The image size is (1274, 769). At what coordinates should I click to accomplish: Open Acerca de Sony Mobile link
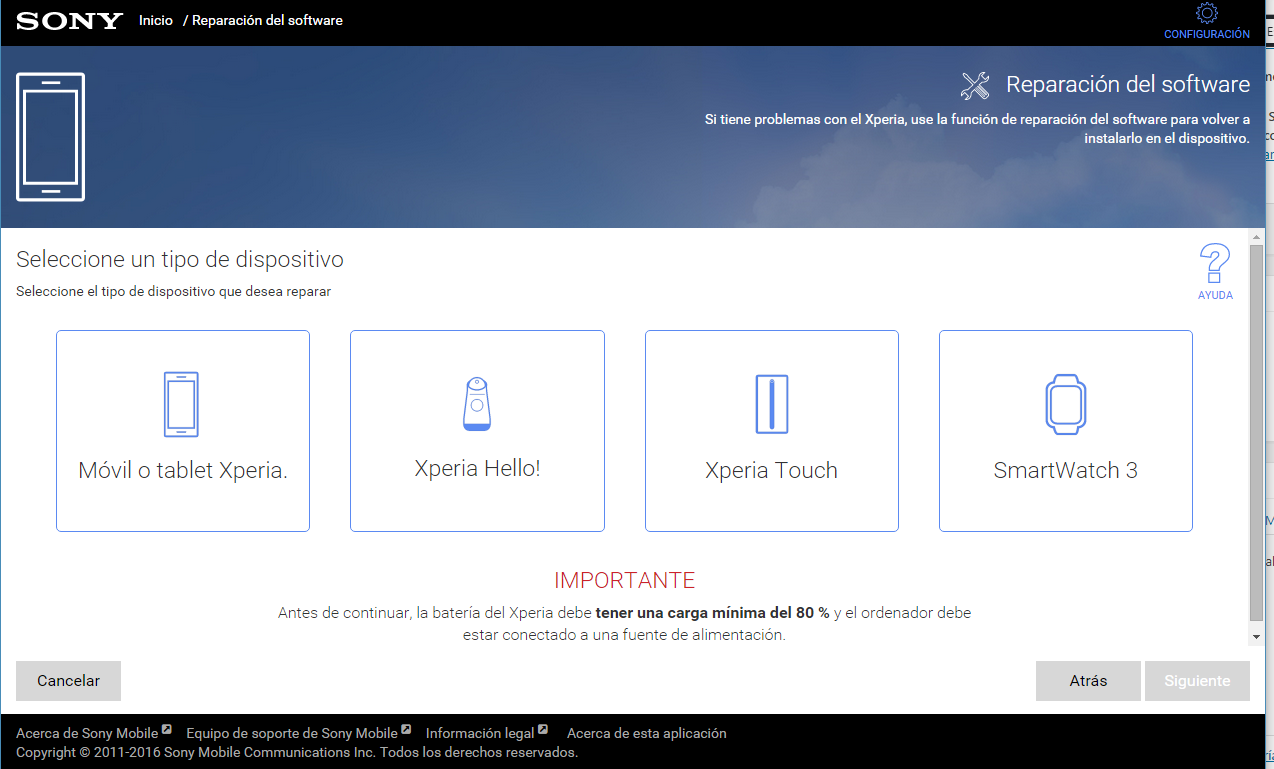tap(88, 733)
